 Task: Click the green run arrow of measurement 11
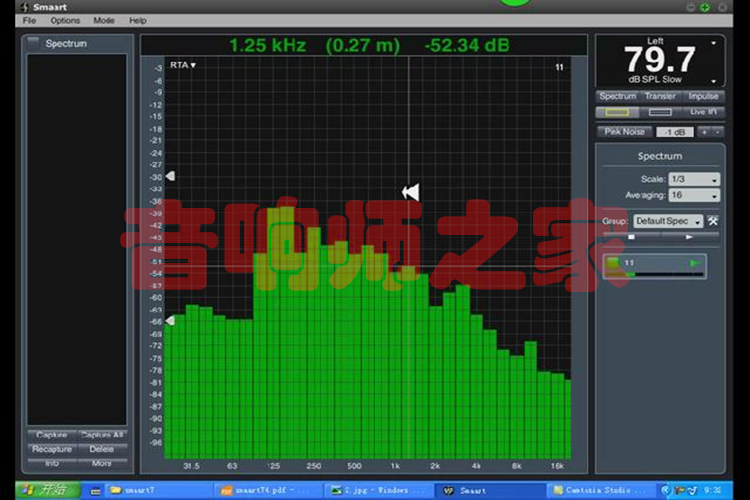coord(695,263)
